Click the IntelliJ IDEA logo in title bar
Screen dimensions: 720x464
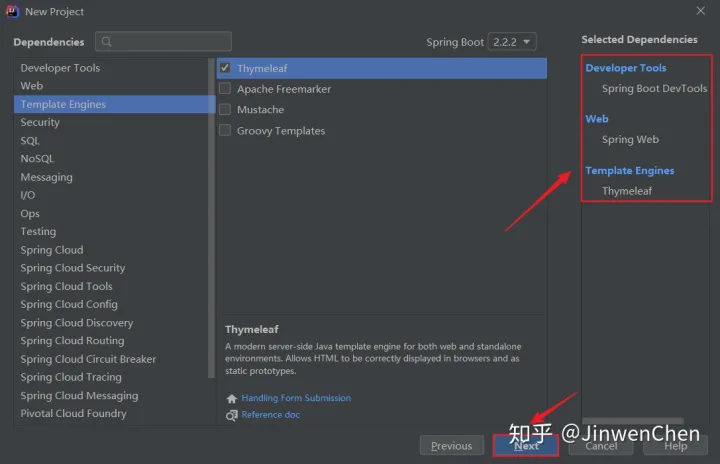pyautogui.click(x=12, y=11)
